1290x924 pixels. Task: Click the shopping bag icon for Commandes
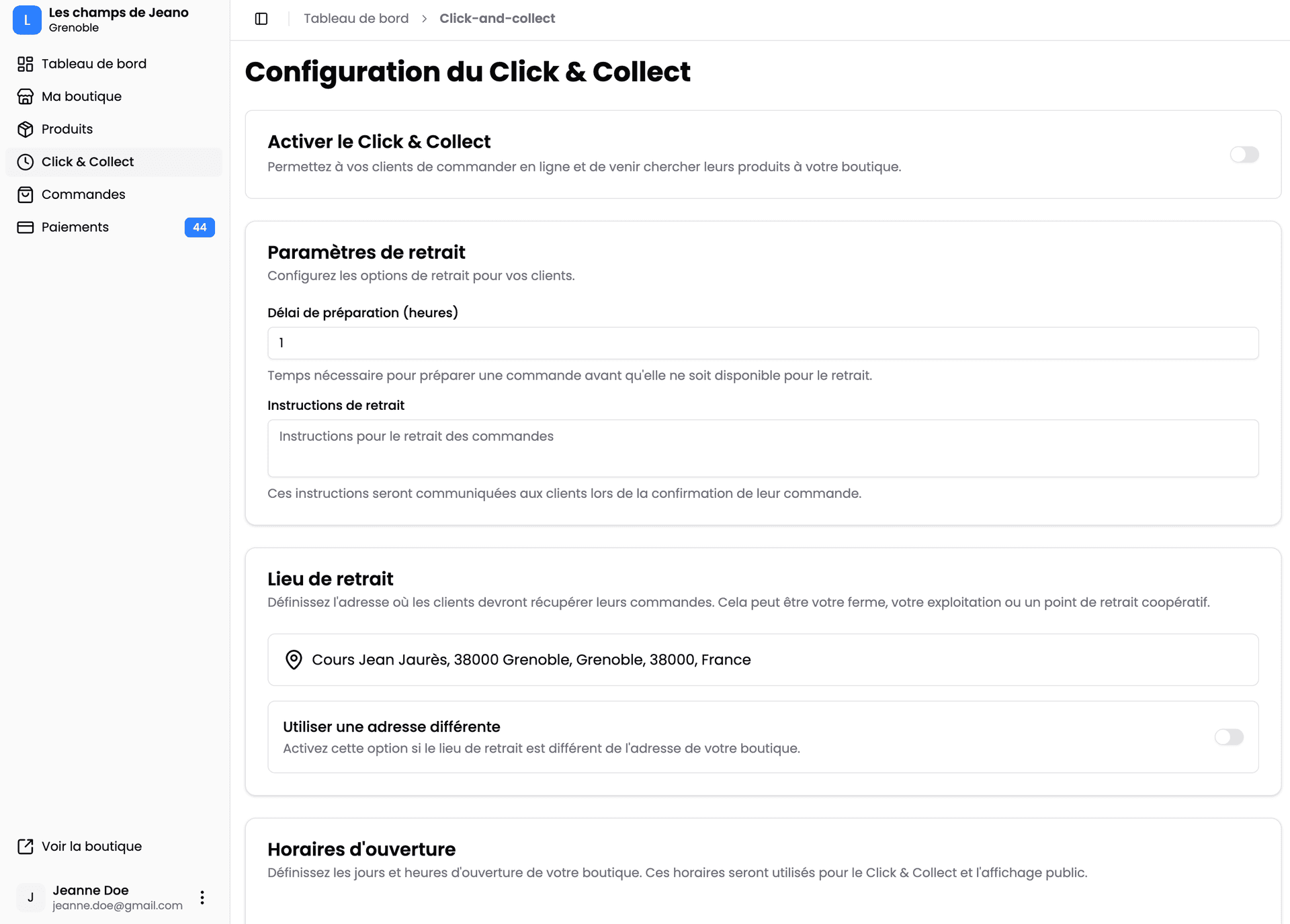click(x=25, y=195)
